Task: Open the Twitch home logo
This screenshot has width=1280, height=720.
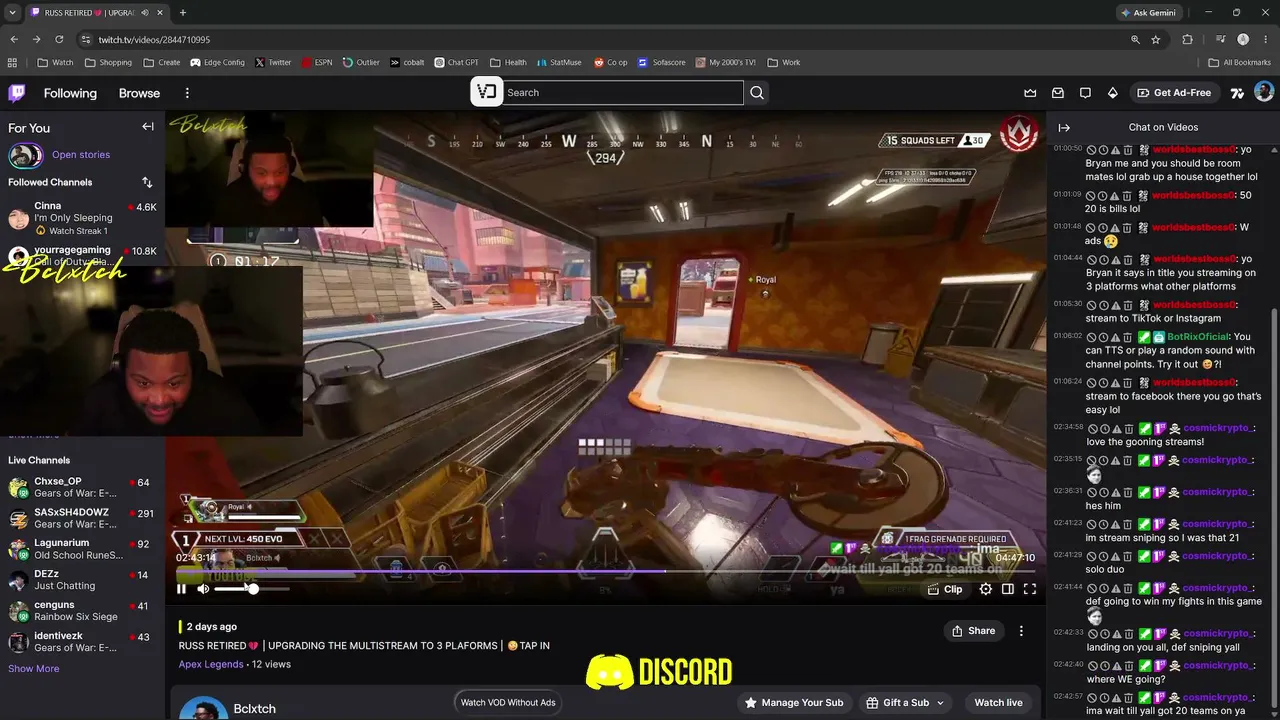Action: pyautogui.click(x=17, y=93)
